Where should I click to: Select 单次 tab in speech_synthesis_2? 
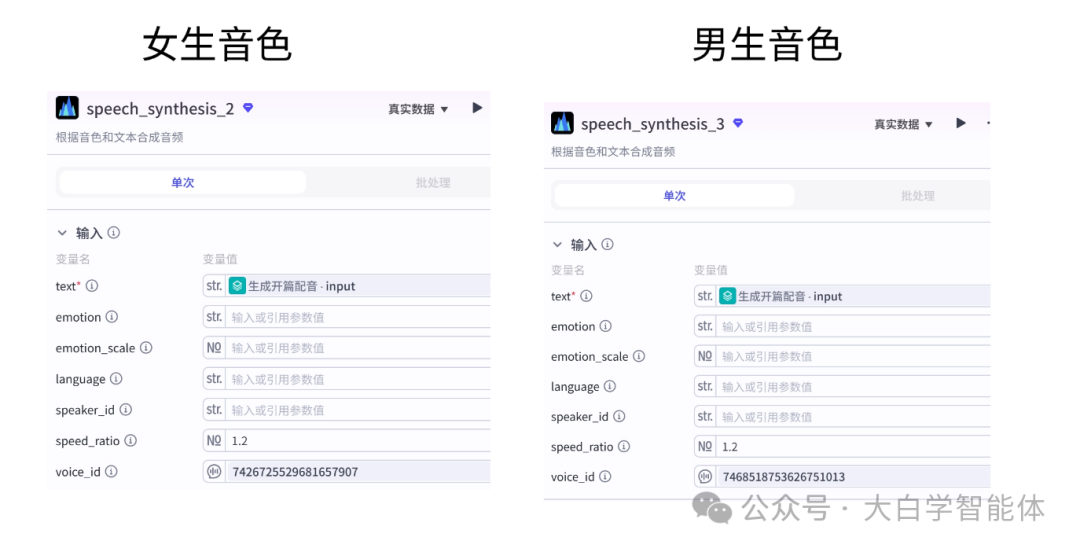183,182
